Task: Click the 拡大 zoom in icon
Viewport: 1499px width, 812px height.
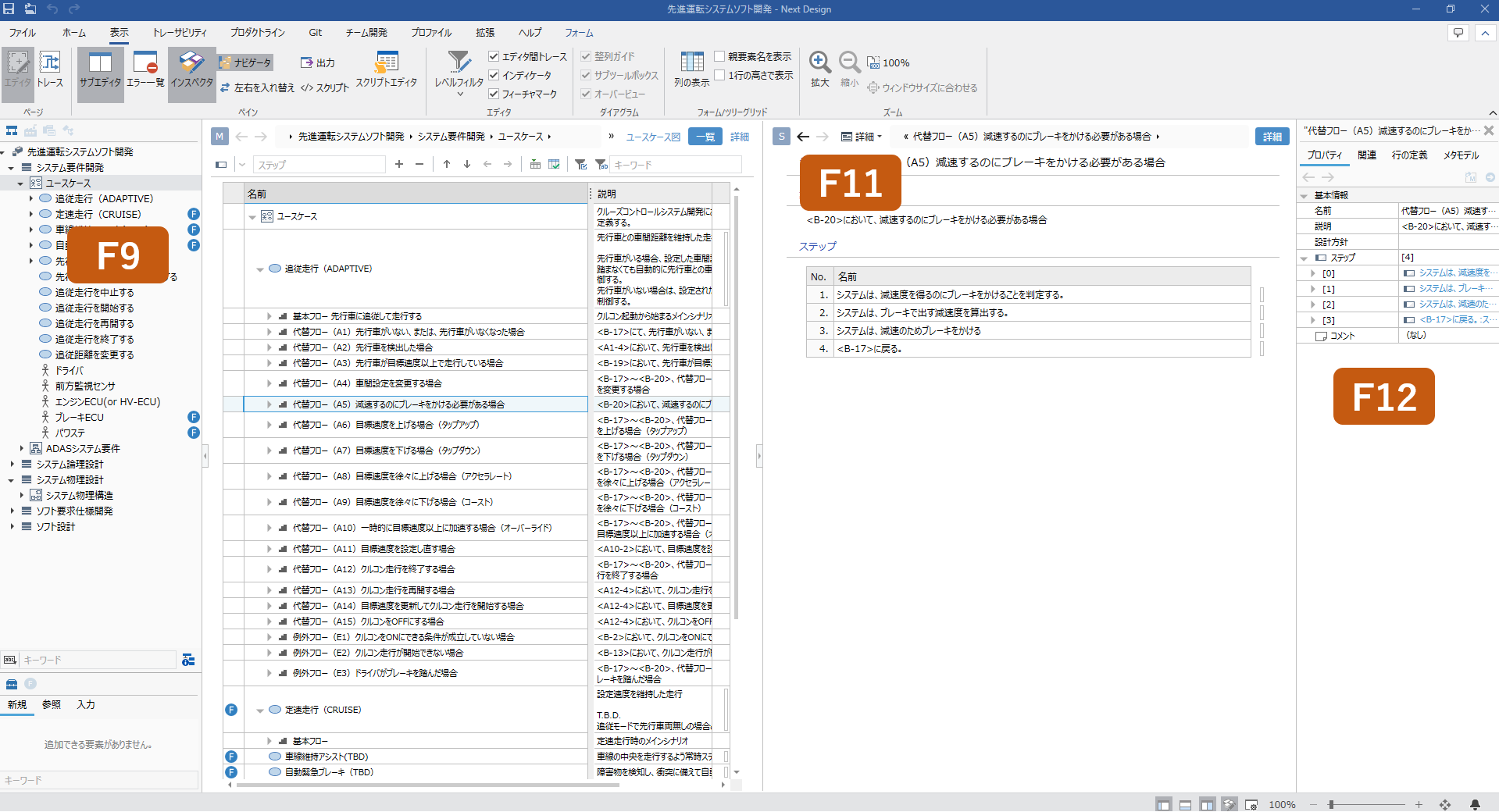Action: point(819,70)
